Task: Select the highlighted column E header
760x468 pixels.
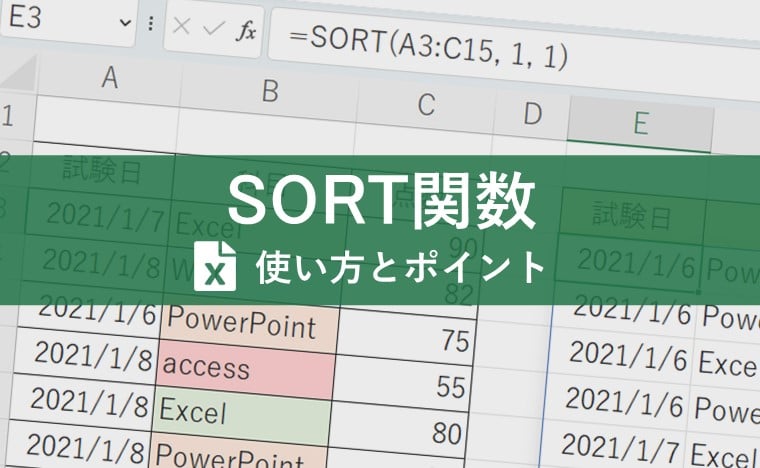Action: [x=640, y=122]
